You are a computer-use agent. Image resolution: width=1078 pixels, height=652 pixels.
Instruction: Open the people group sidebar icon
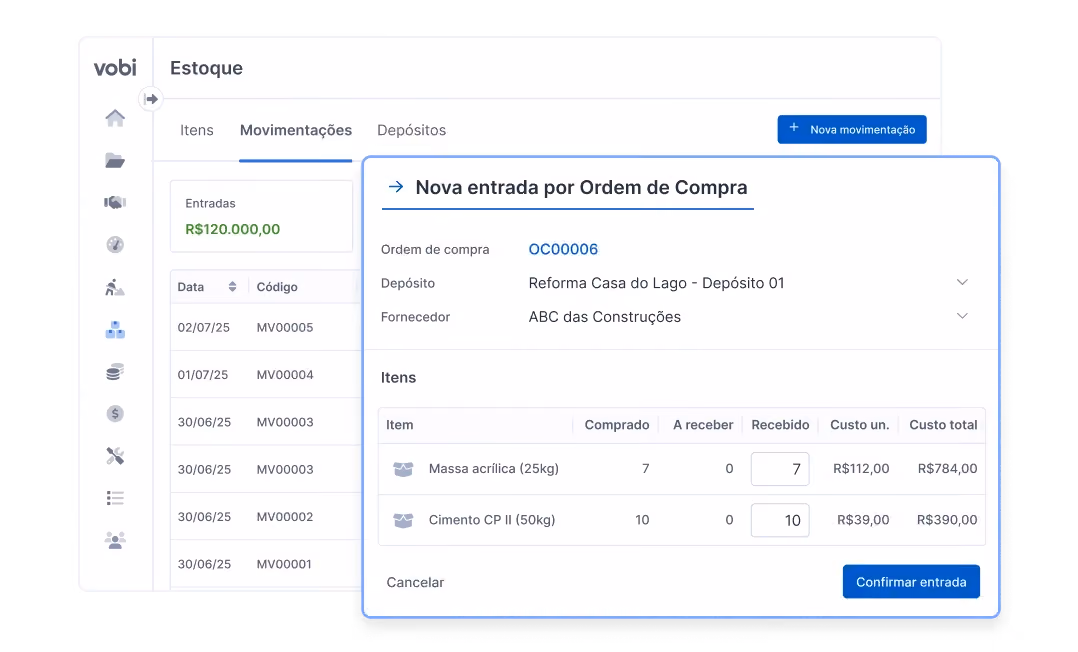(x=115, y=541)
